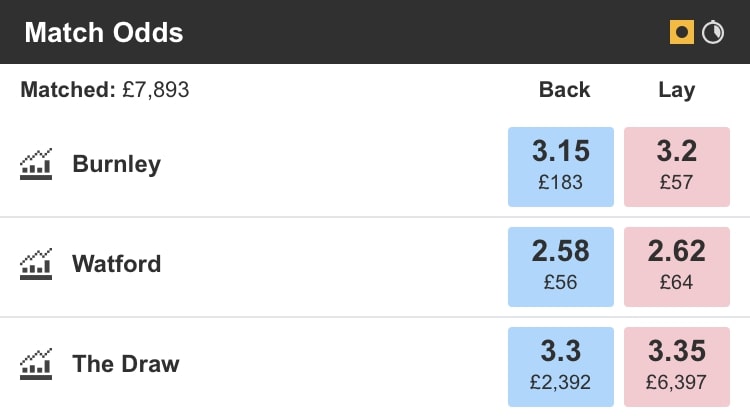Open the Burnley price chart icon

pyautogui.click(x=36, y=164)
